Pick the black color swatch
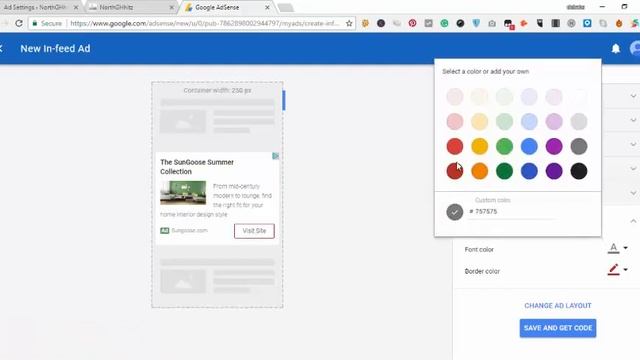 point(579,171)
